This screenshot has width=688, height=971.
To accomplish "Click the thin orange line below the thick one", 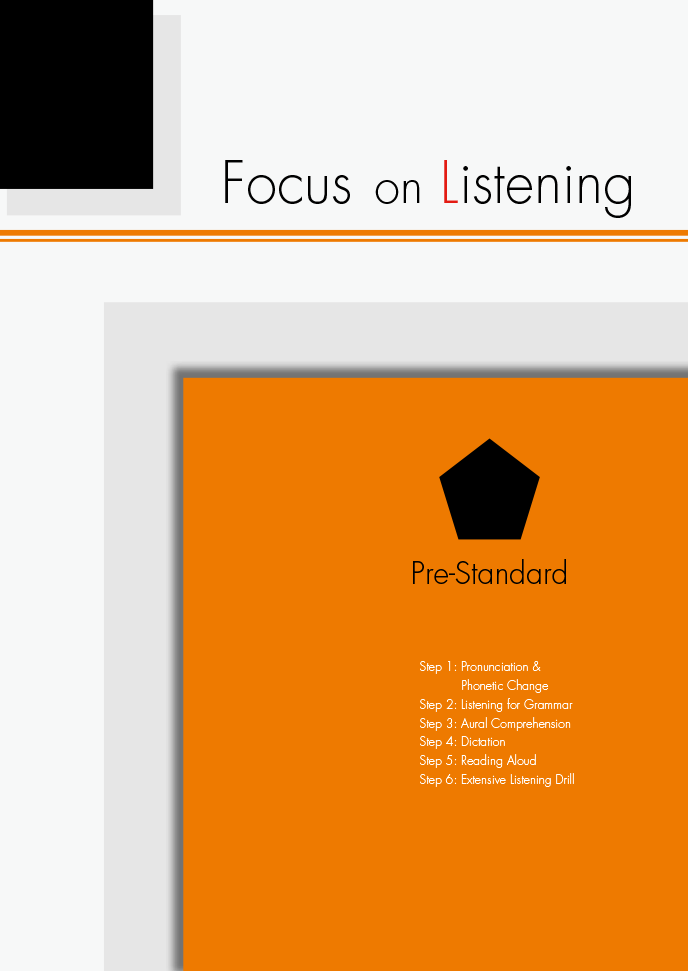I will (344, 240).
